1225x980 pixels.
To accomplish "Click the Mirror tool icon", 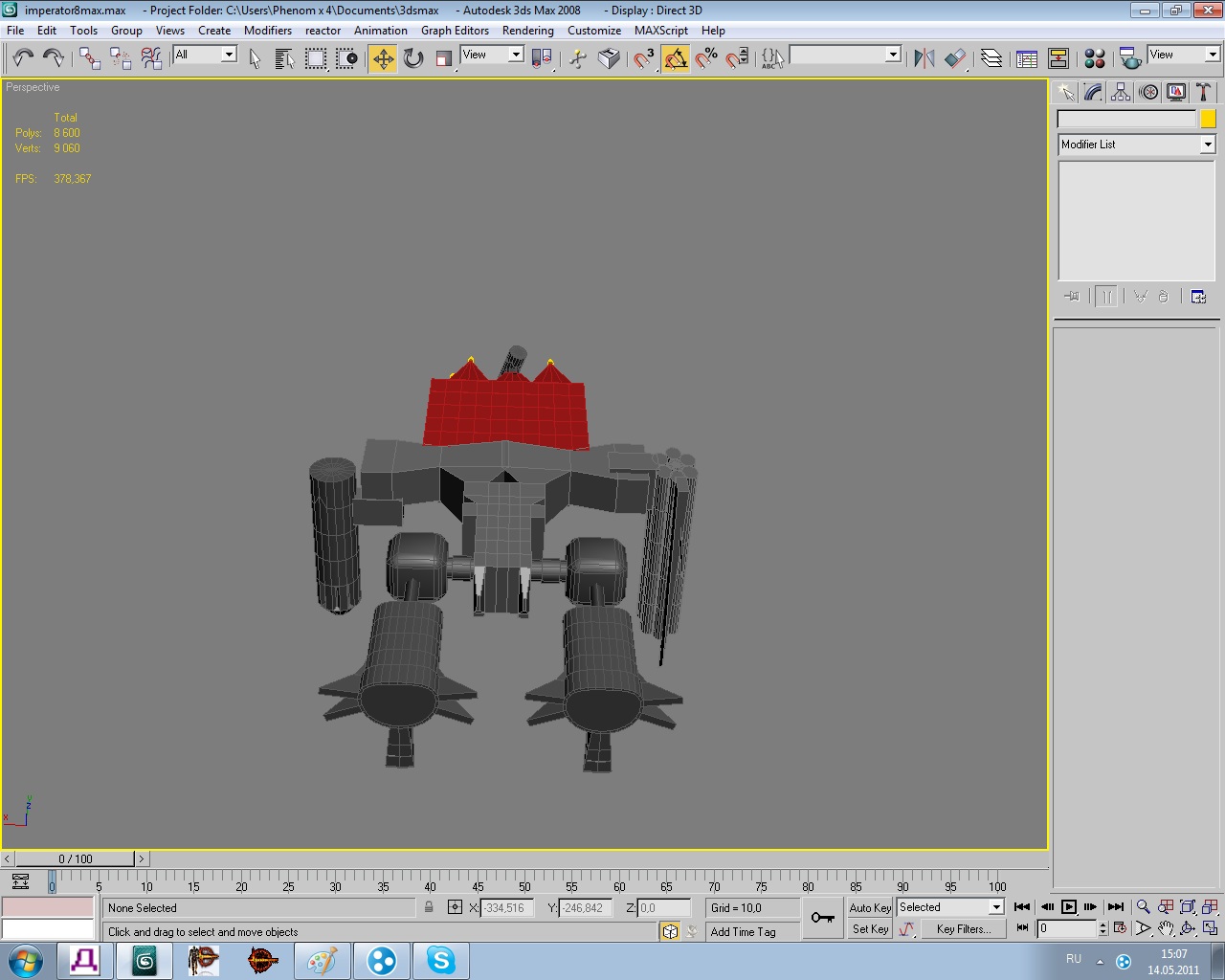I will click(924, 58).
